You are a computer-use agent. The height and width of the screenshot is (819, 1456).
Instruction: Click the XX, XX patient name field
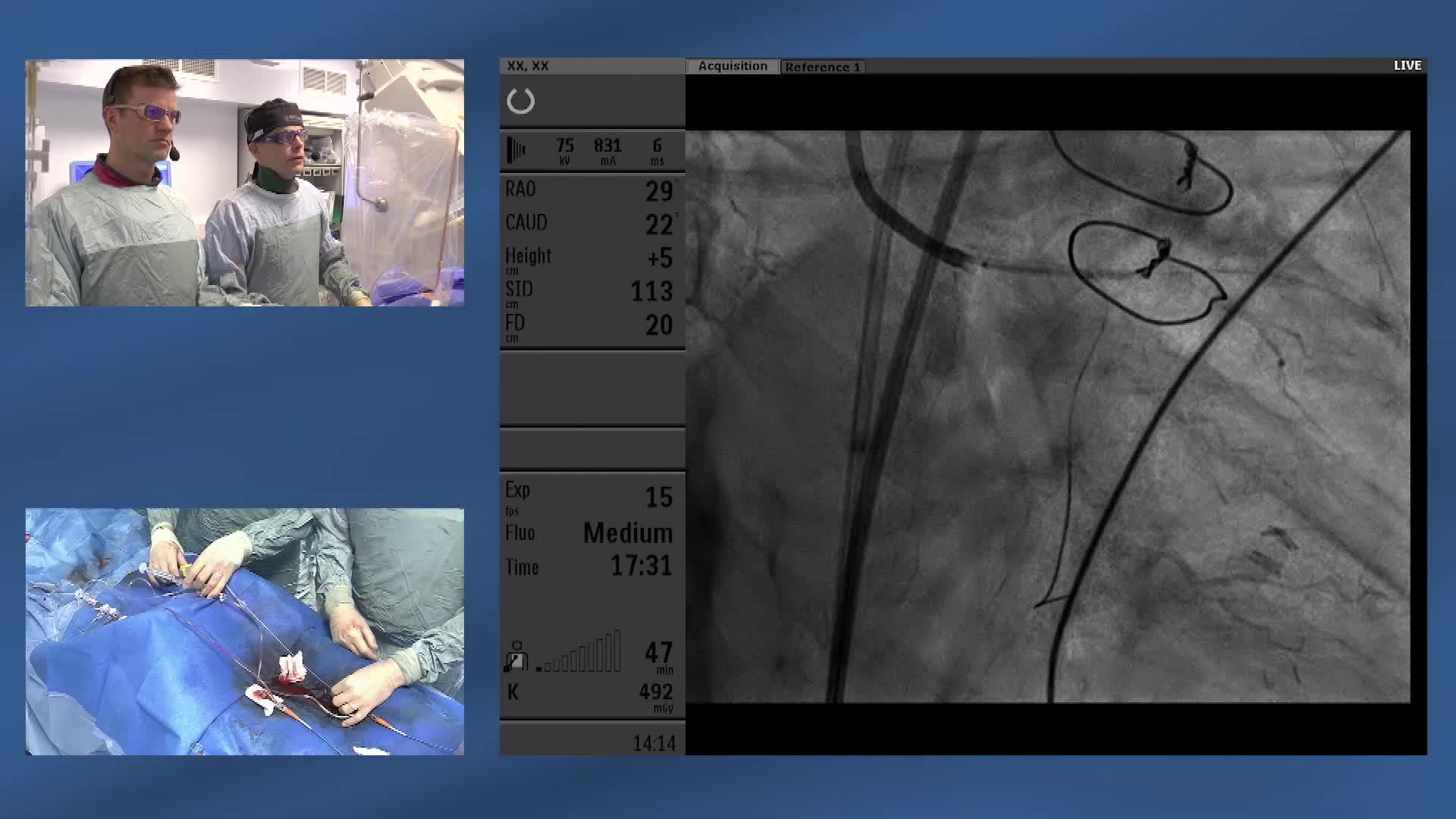[x=529, y=66]
